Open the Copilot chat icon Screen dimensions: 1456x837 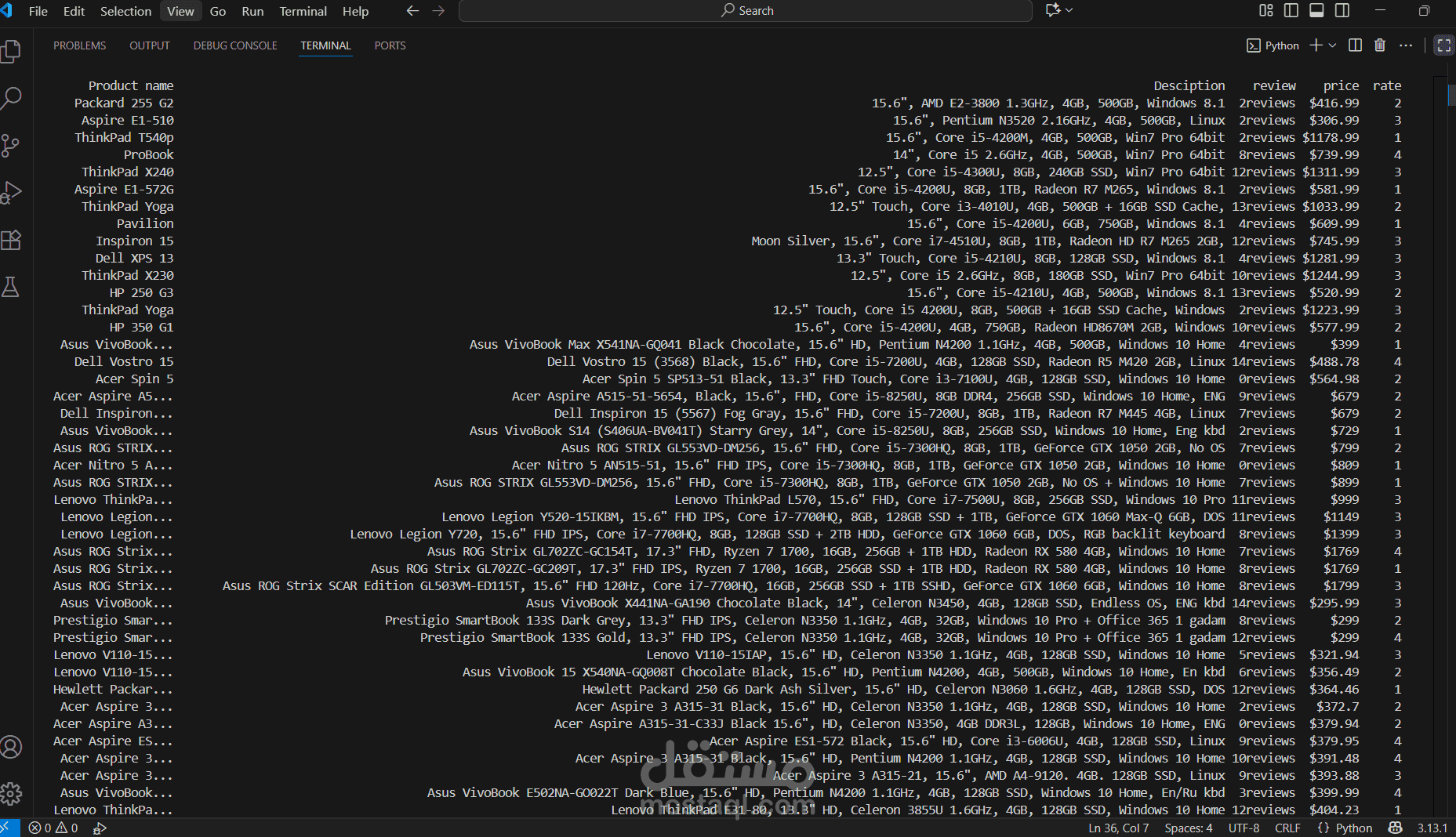1052,10
